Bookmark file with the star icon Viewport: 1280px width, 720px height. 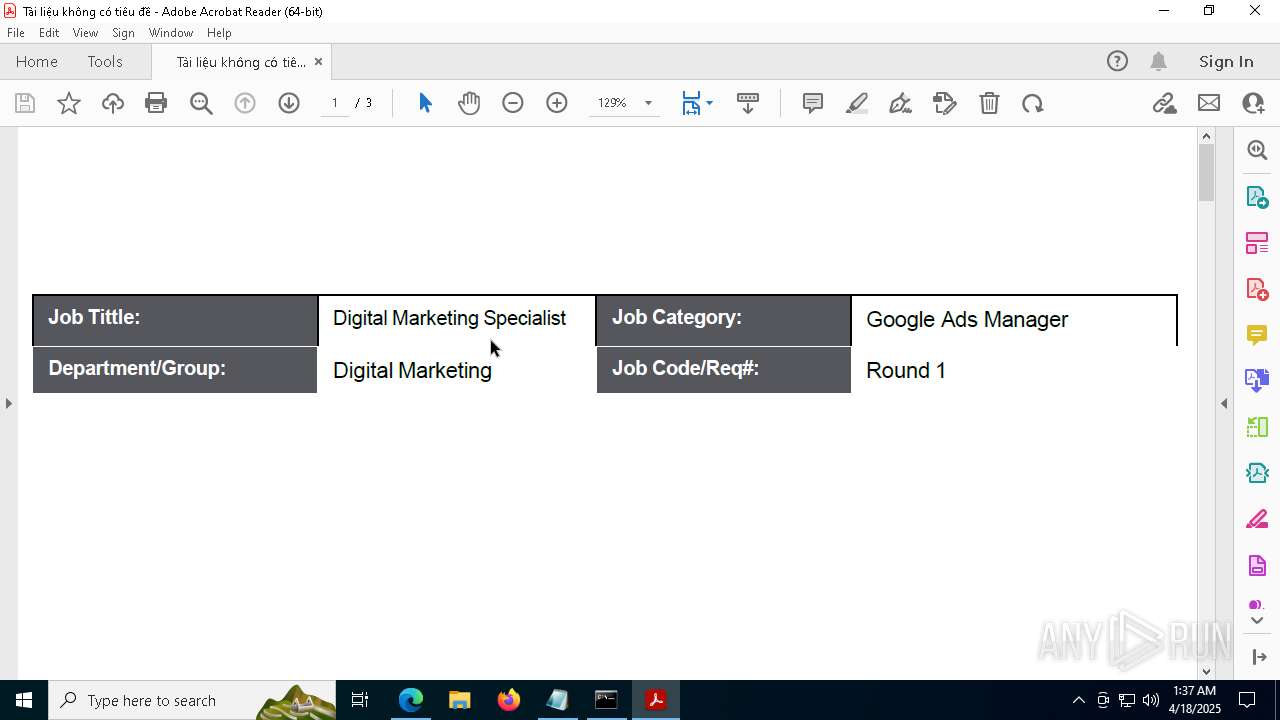(69, 103)
